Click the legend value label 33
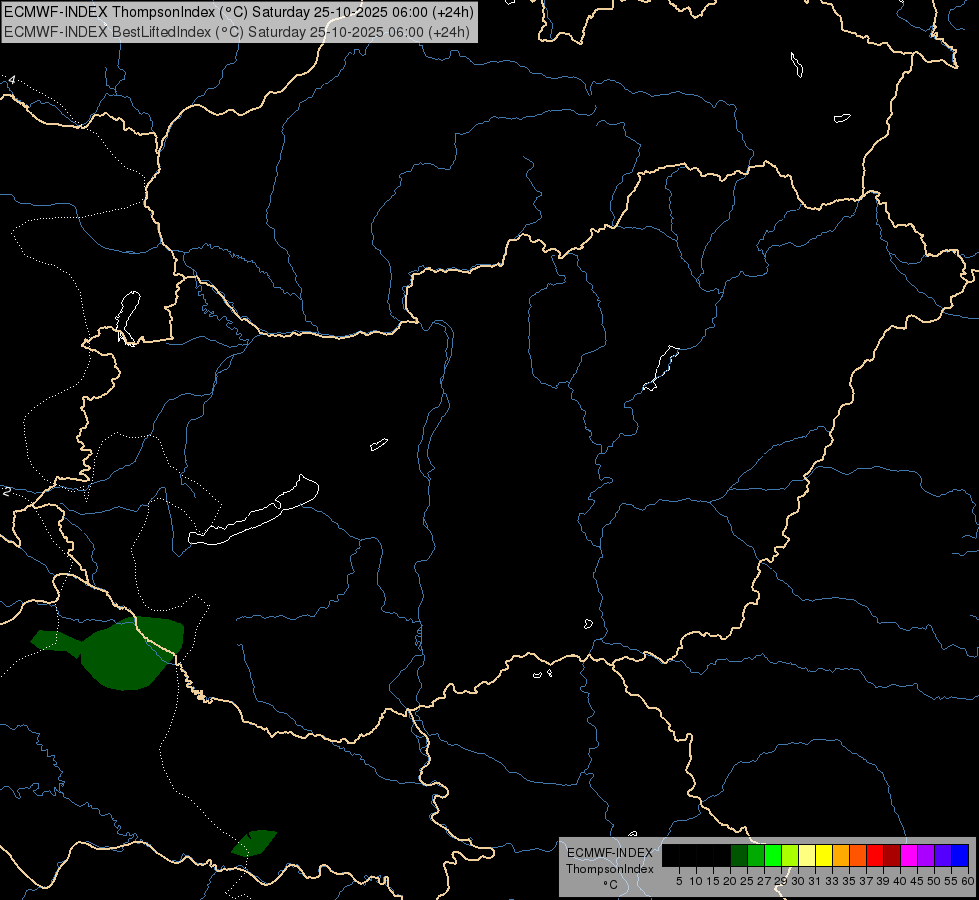Screen dimensions: 979x900 (x=832, y=881)
